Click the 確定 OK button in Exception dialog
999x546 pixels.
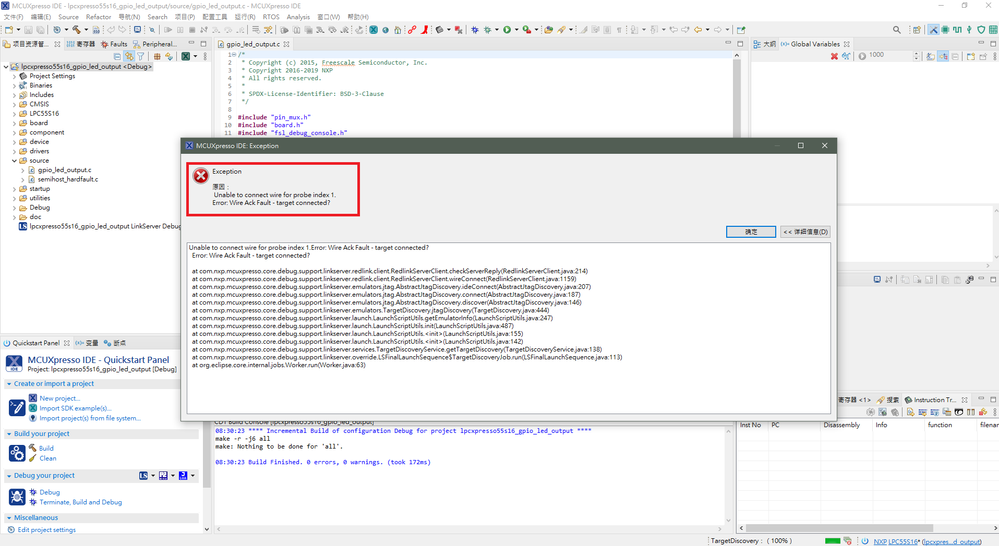coord(751,232)
